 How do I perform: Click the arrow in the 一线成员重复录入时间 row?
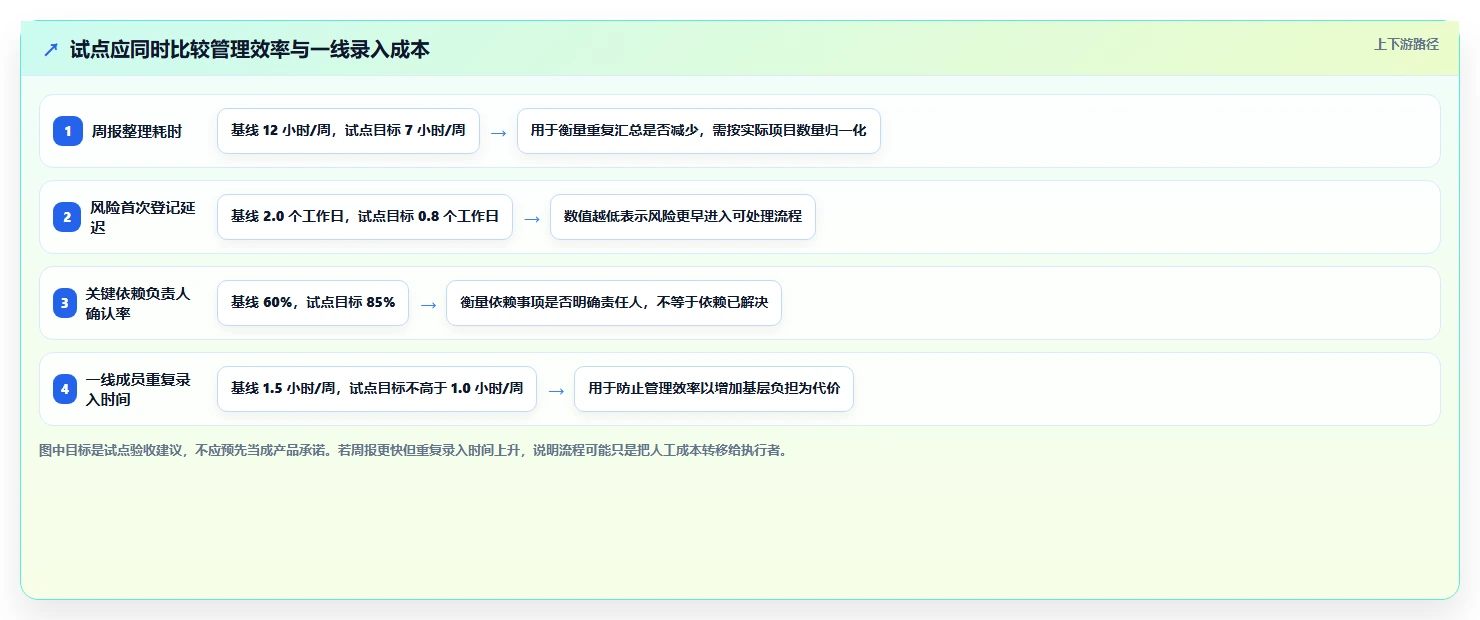[556, 390]
